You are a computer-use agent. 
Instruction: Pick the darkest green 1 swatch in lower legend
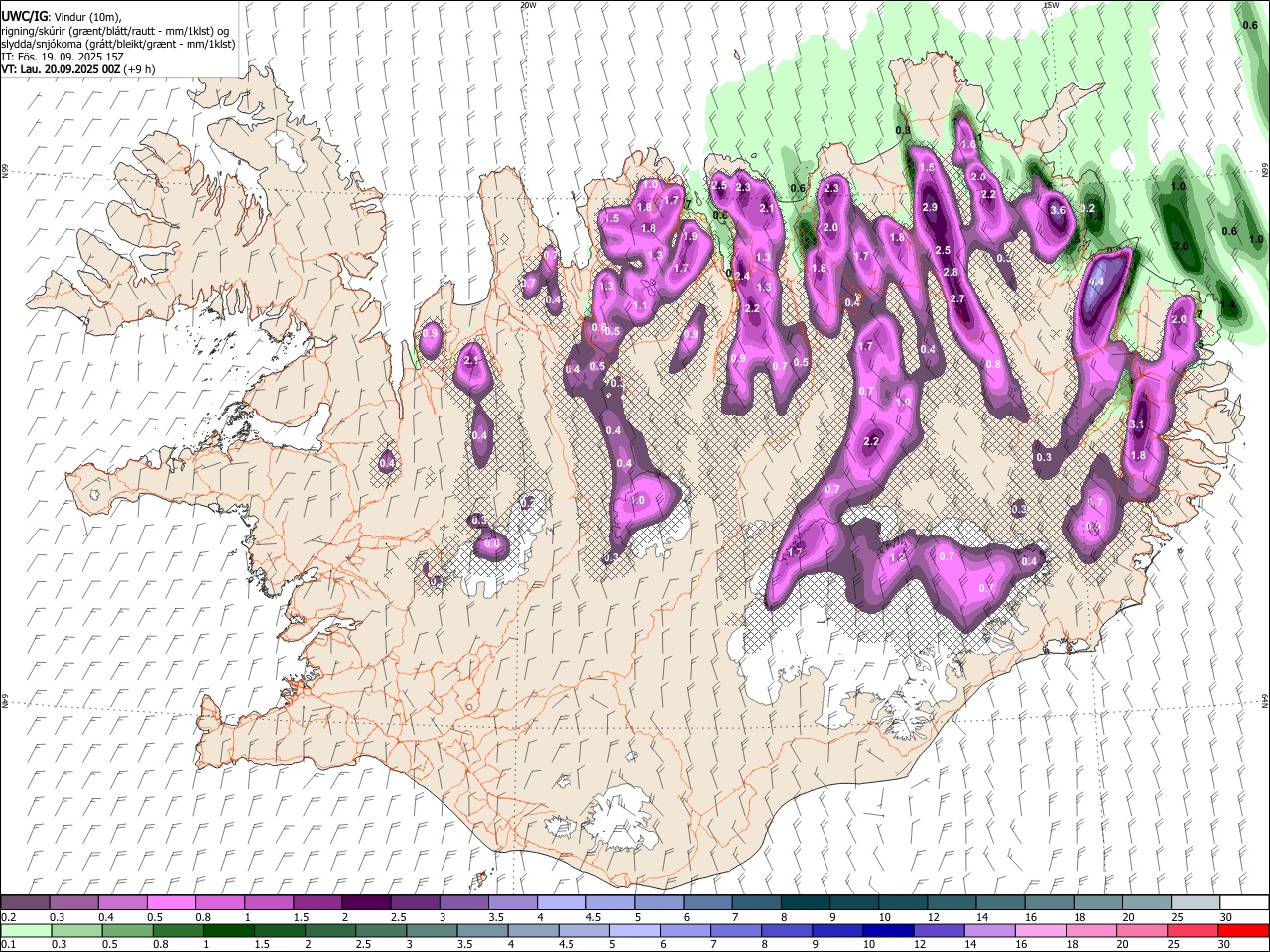click(228, 930)
